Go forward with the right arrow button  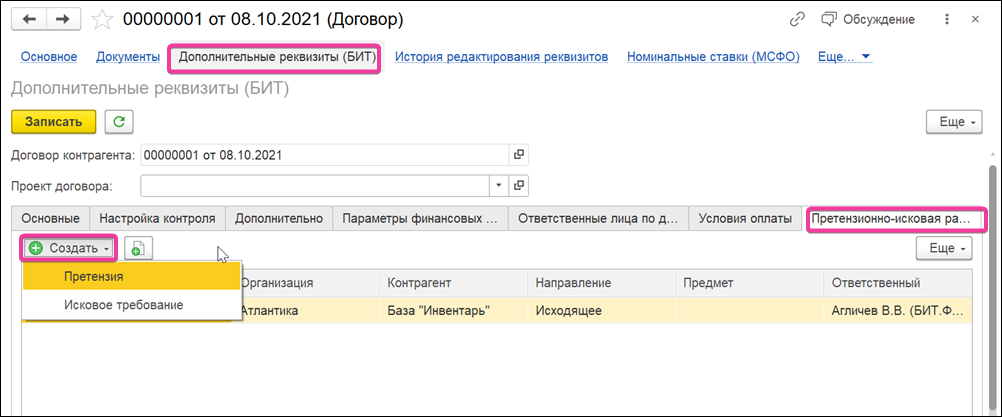coord(61,19)
